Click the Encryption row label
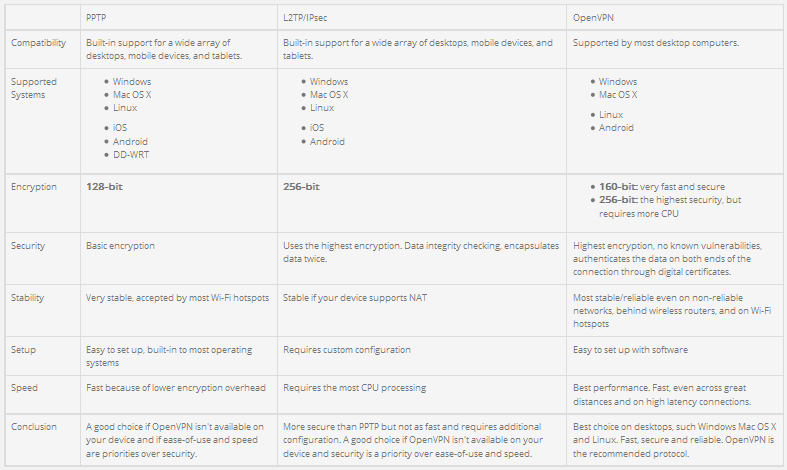787x470 pixels. (34, 187)
